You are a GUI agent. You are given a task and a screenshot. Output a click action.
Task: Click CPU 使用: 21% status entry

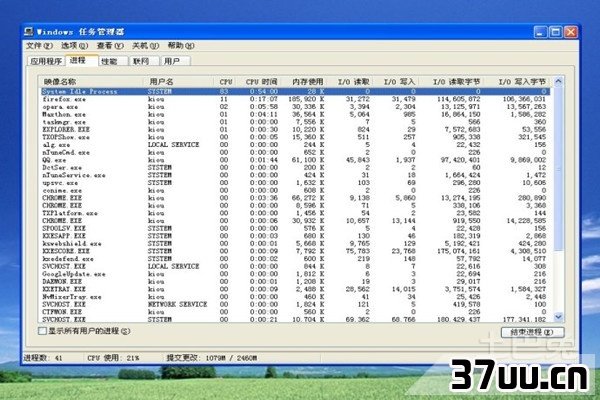pyautogui.click(x=113, y=358)
